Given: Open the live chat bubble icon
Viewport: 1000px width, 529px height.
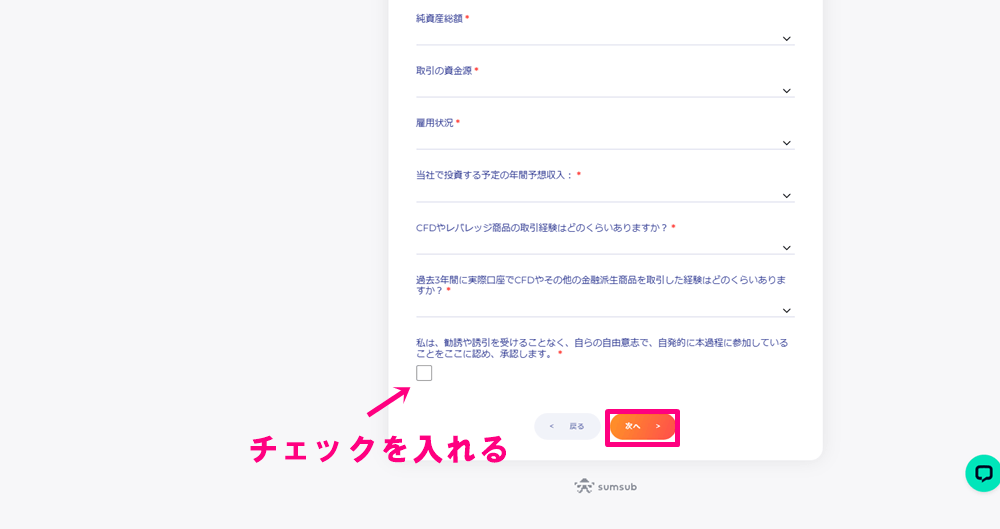Looking at the screenshot, I should click(x=983, y=473).
